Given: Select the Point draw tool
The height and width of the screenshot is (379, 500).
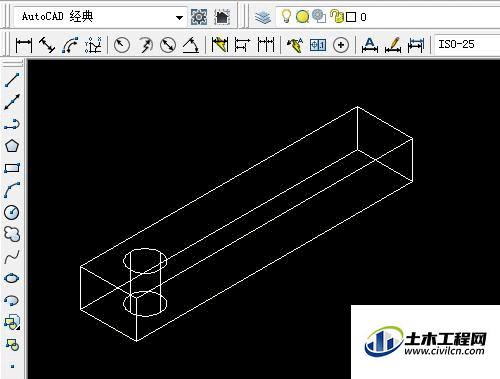Looking at the screenshot, I should (12, 366).
